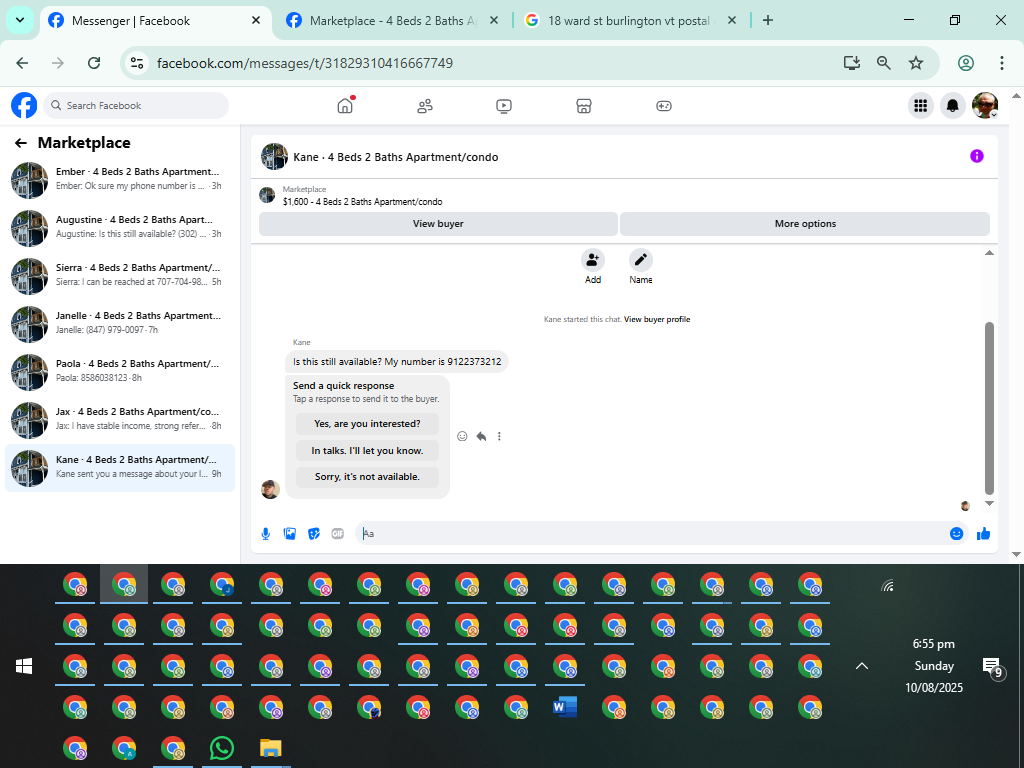Click the choose sticker icon
This screenshot has height=768, width=1024.
[x=313, y=534]
